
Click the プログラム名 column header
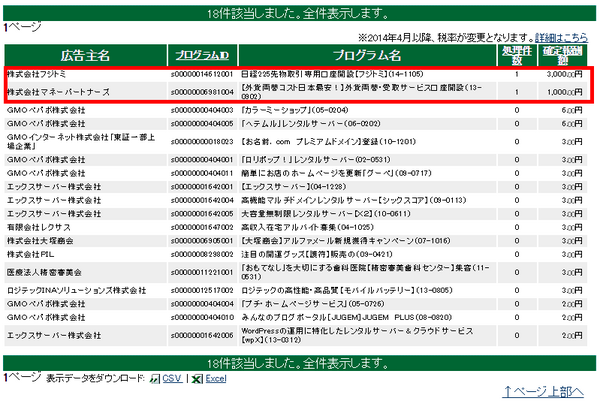tap(367, 55)
